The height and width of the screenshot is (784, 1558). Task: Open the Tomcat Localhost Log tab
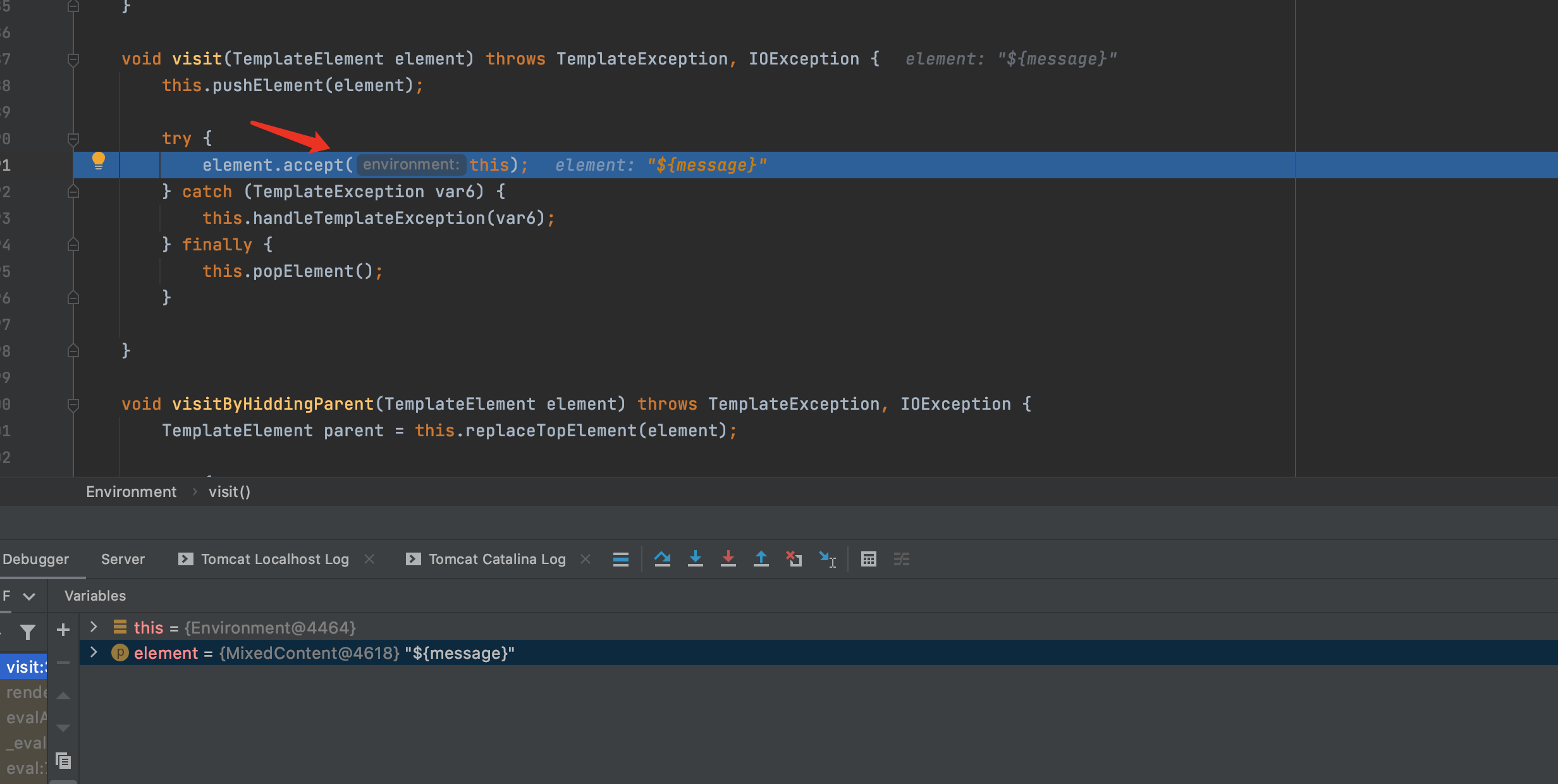pyautogui.click(x=264, y=559)
